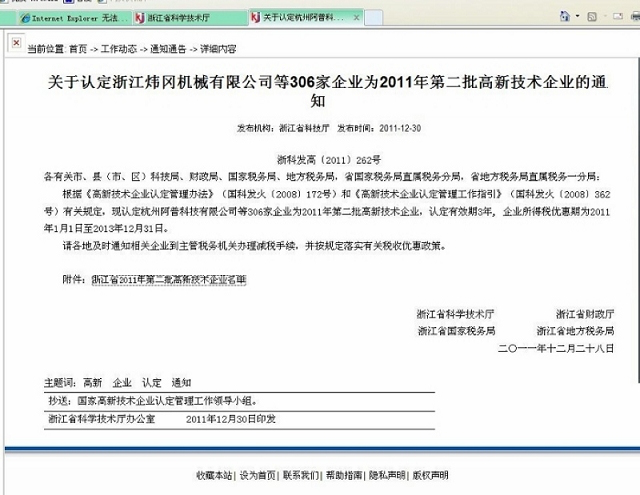
Task: Open the 联系我们 footer link
Action: [x=300, y=474]
